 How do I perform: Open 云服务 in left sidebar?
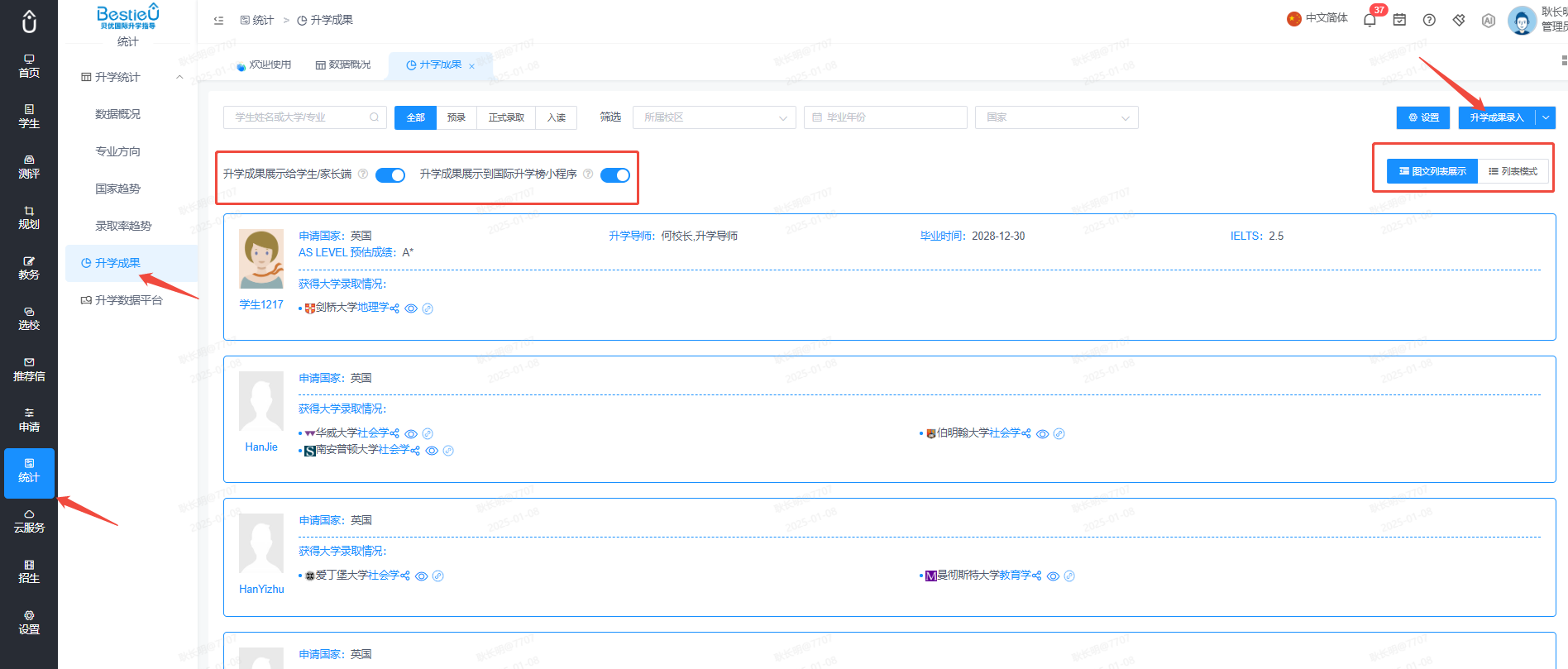pos(29,521)
